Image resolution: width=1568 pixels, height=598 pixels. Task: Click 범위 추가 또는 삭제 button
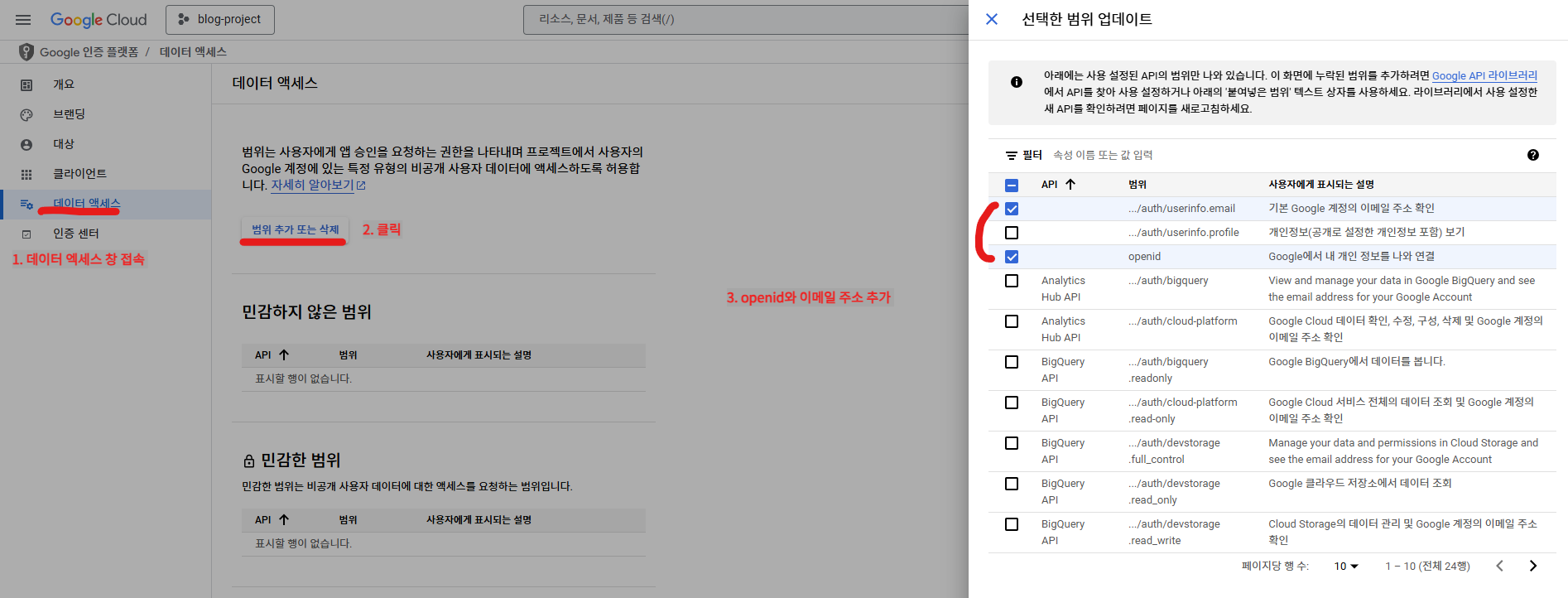[296, 229]
